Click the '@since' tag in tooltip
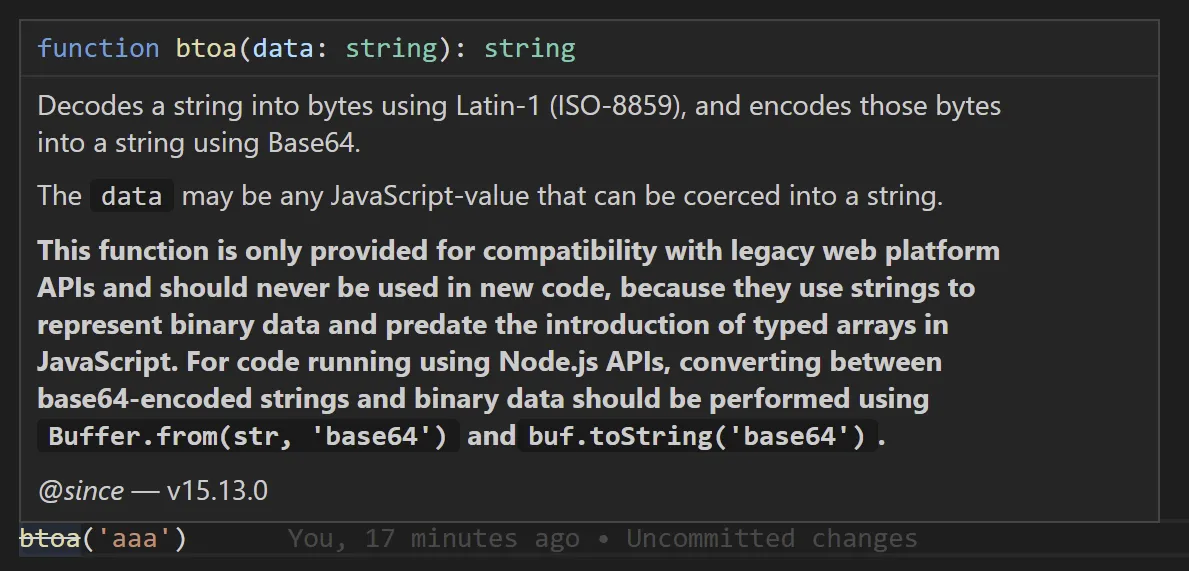 point(81,491)
